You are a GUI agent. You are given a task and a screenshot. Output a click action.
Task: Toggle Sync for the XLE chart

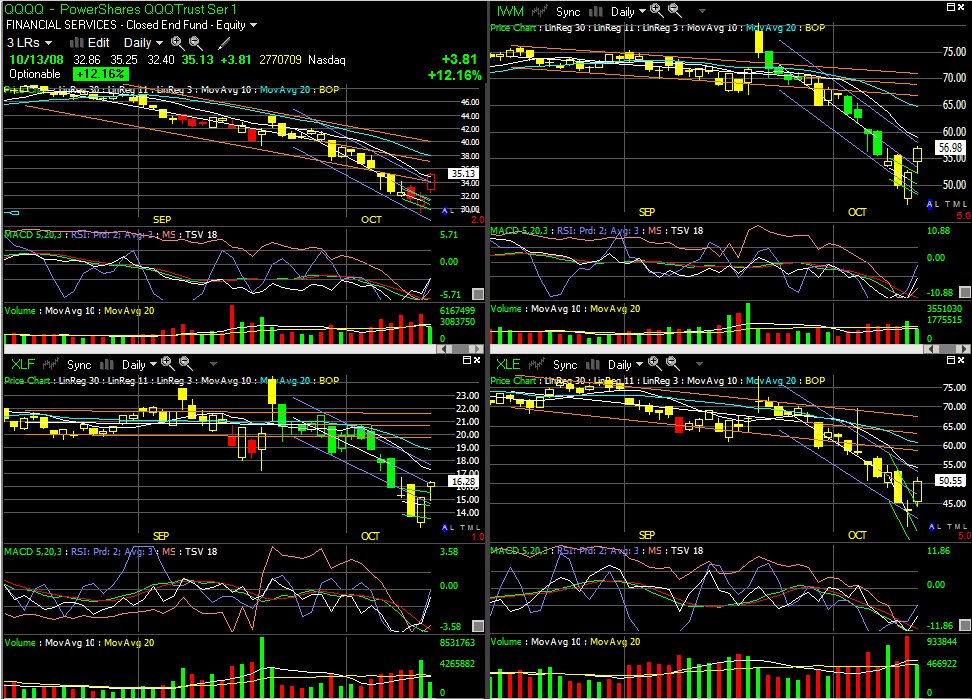565,365
